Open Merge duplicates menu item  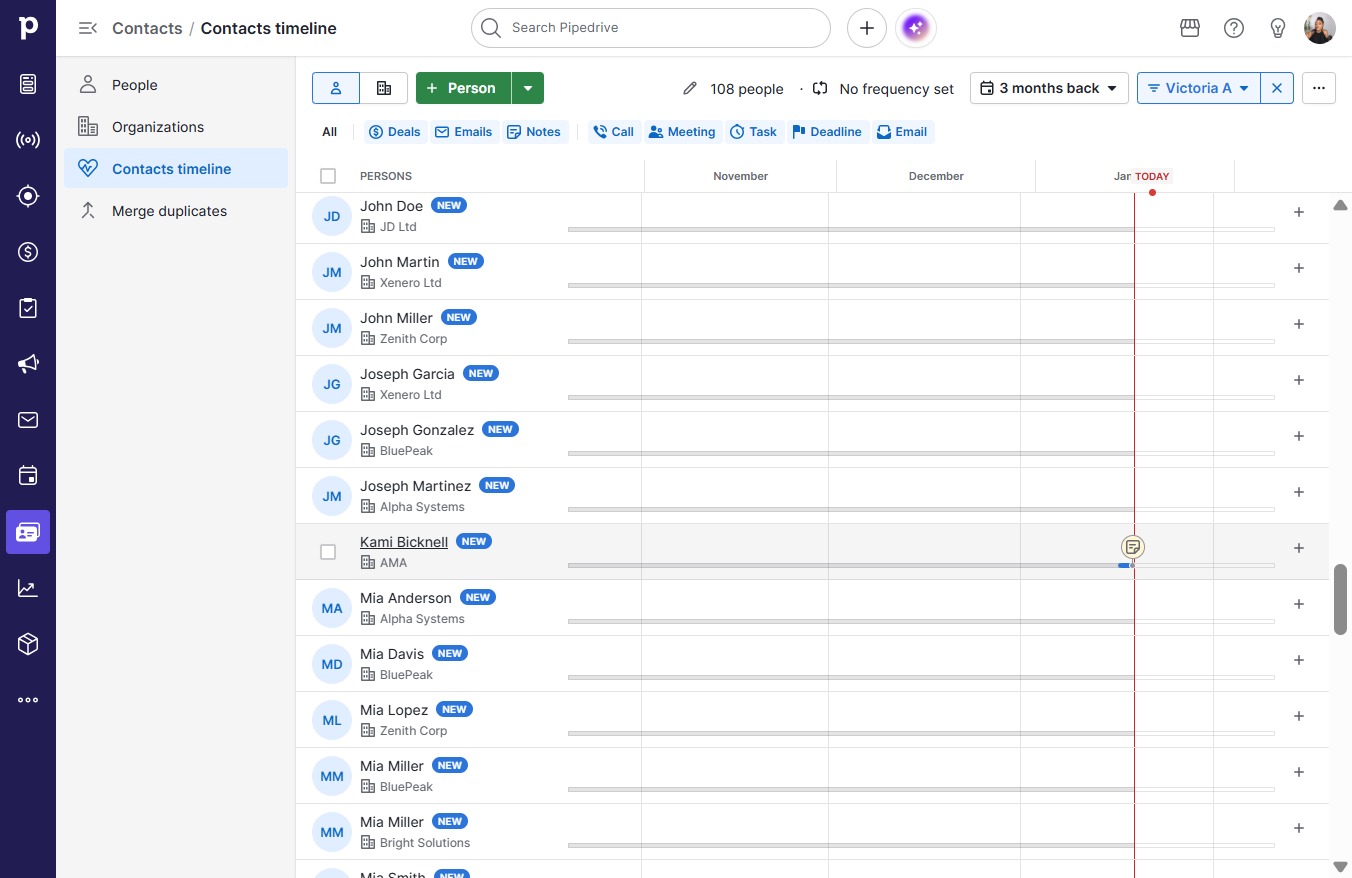coord(176,211)
